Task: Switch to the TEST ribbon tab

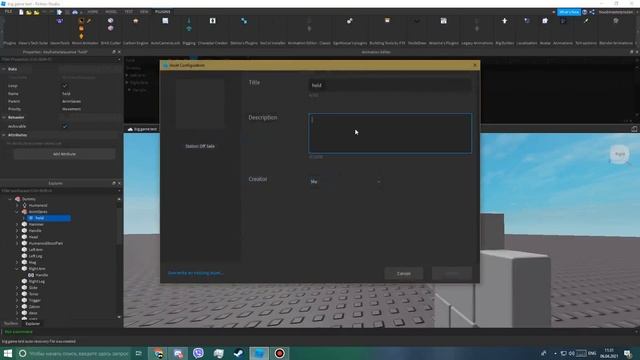Action: click(129, 12)
